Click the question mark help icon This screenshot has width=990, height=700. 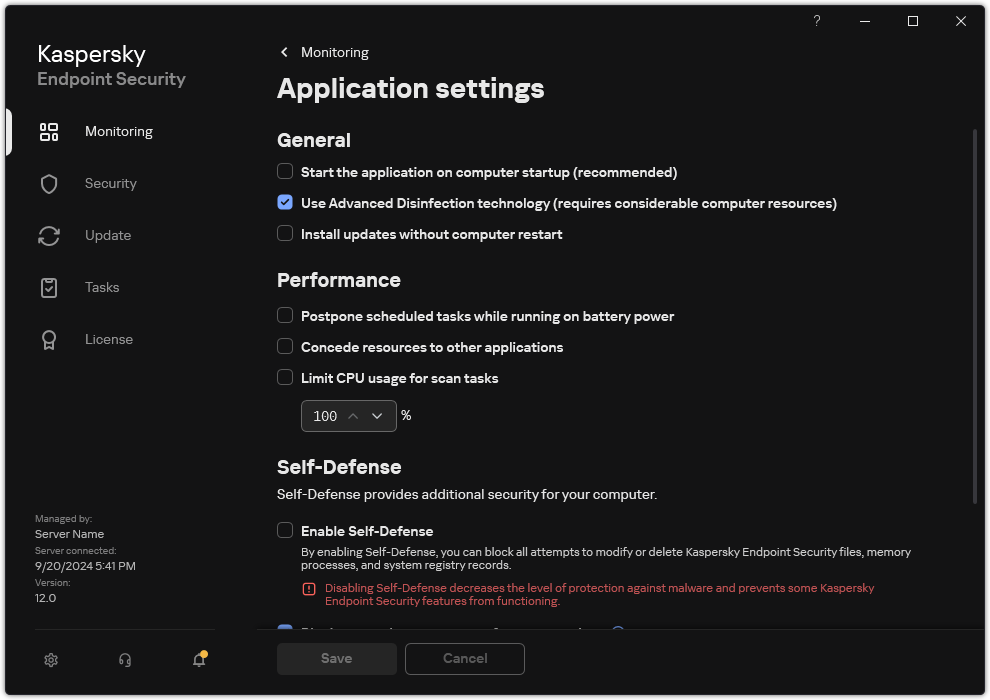[x=817, y=21]
